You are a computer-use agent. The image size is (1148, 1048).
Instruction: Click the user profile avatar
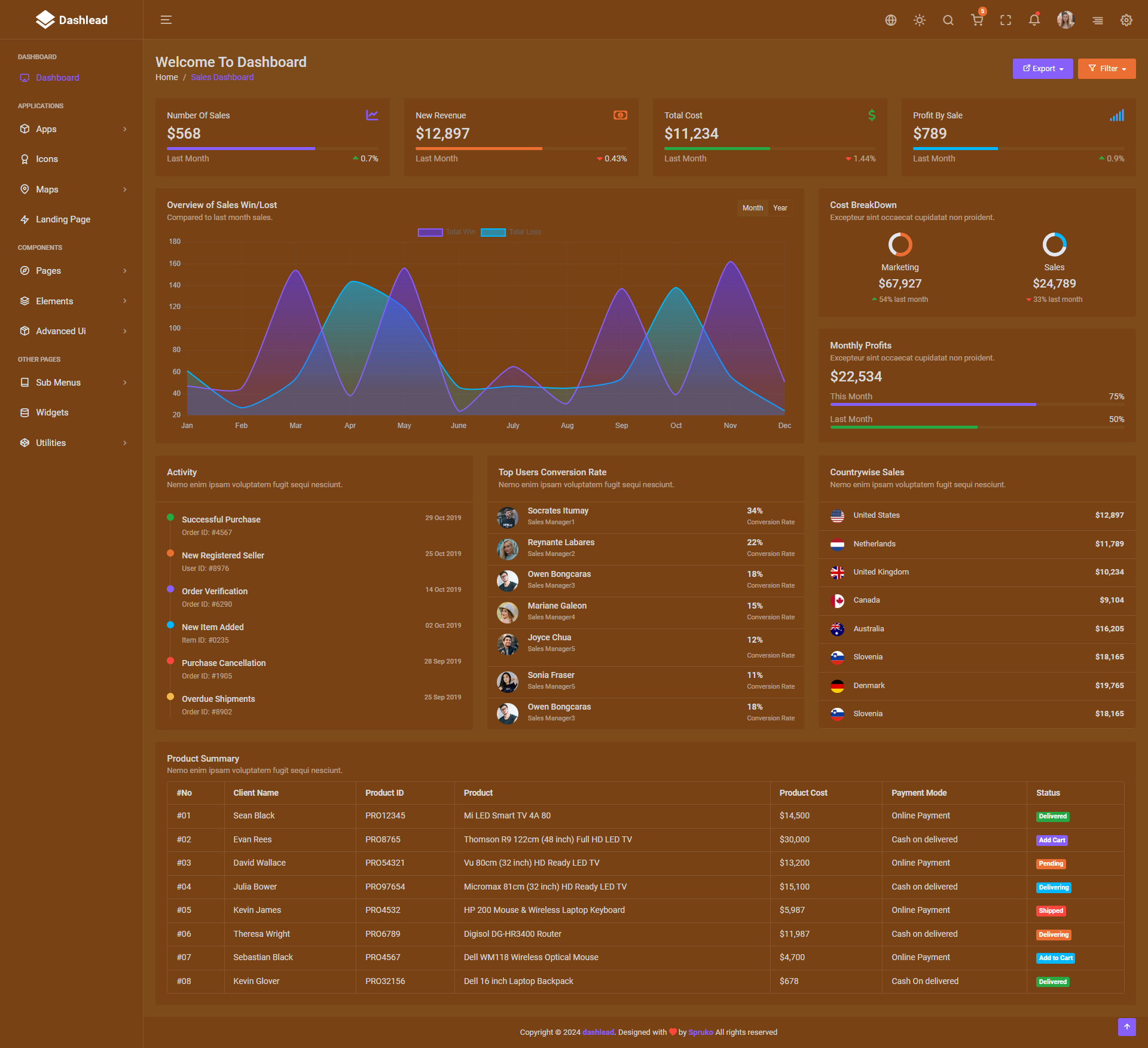(x=1065, y=20)
